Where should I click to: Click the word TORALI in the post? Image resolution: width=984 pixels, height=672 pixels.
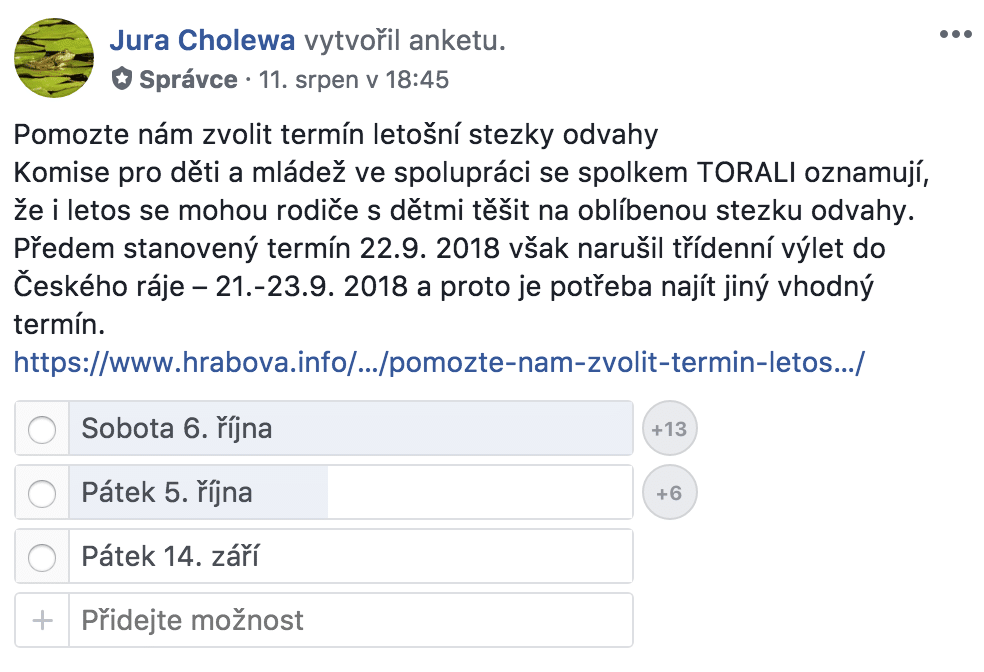click(x=747, y=173)
